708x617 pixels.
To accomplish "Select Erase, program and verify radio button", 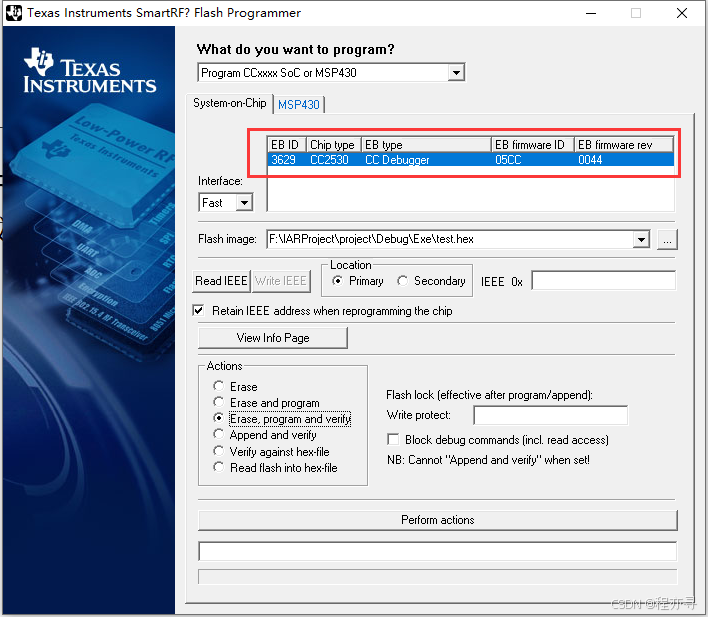I will [219, 418].
